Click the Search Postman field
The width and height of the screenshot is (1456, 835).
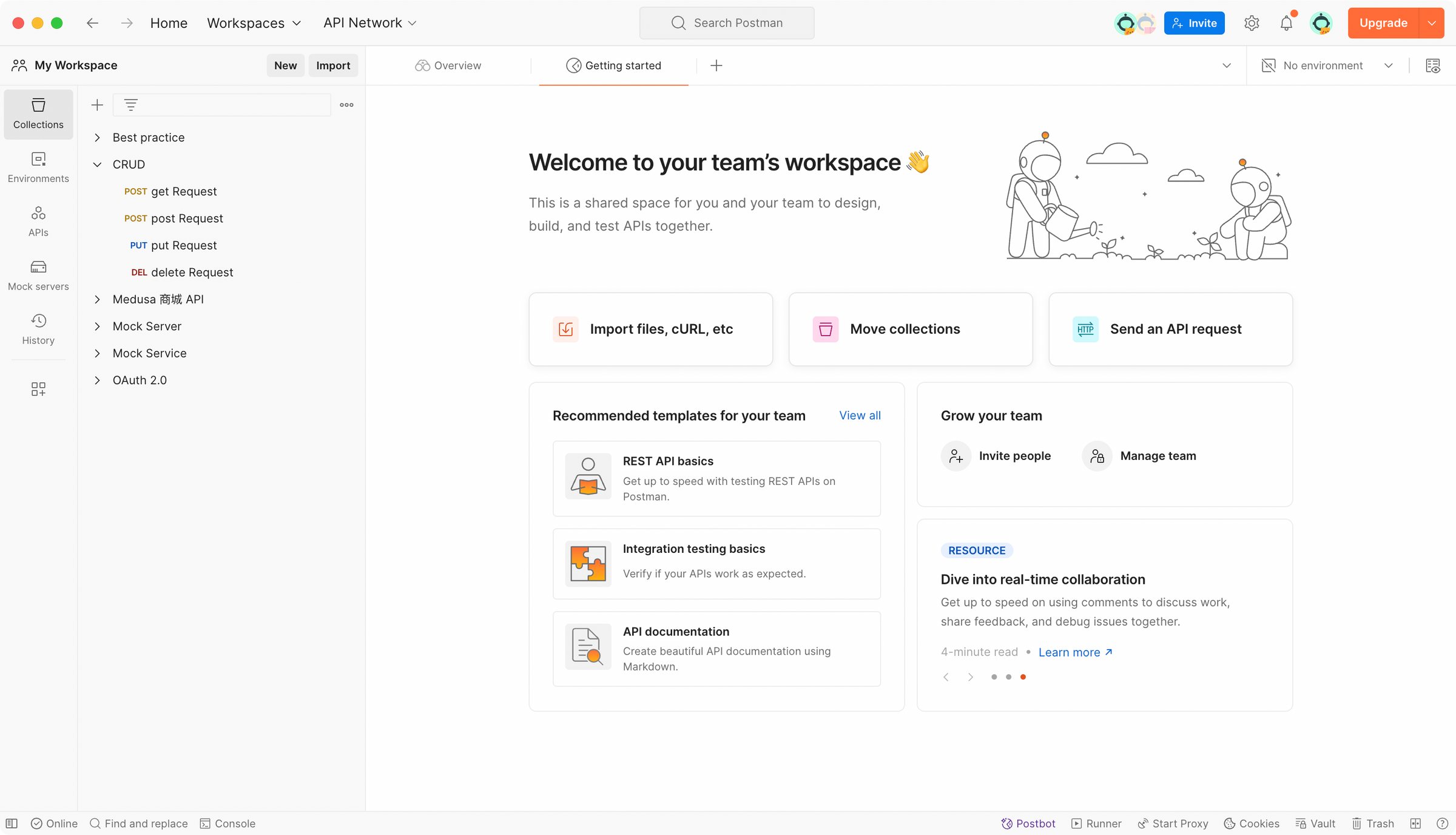[727, 23]
